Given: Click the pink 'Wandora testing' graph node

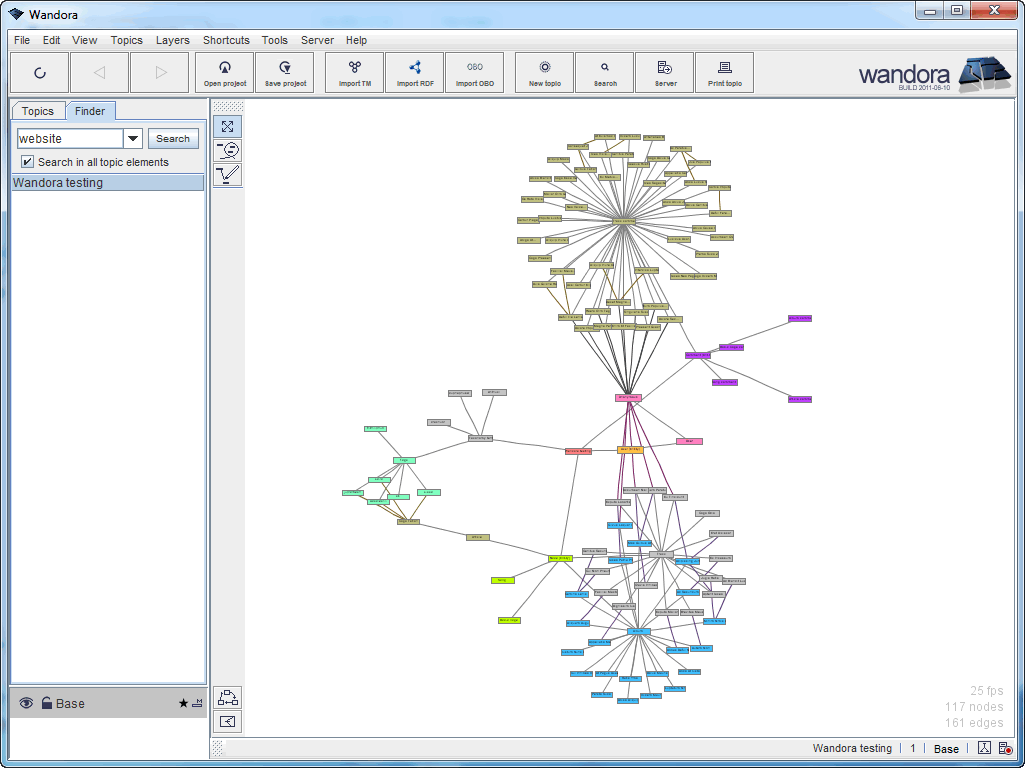Looking at the screenshot, I should [627, 397].
